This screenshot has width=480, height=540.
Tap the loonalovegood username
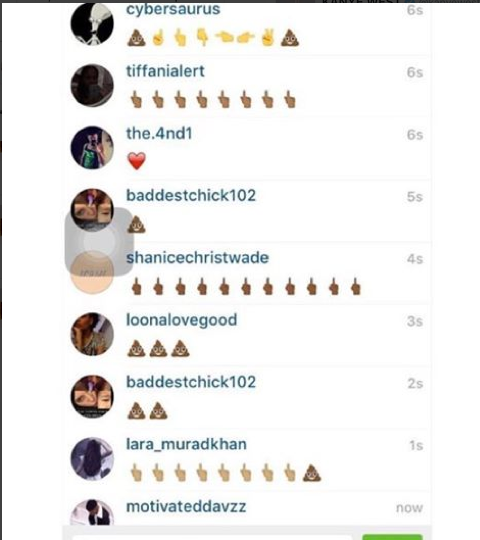[x=181, y=320]
